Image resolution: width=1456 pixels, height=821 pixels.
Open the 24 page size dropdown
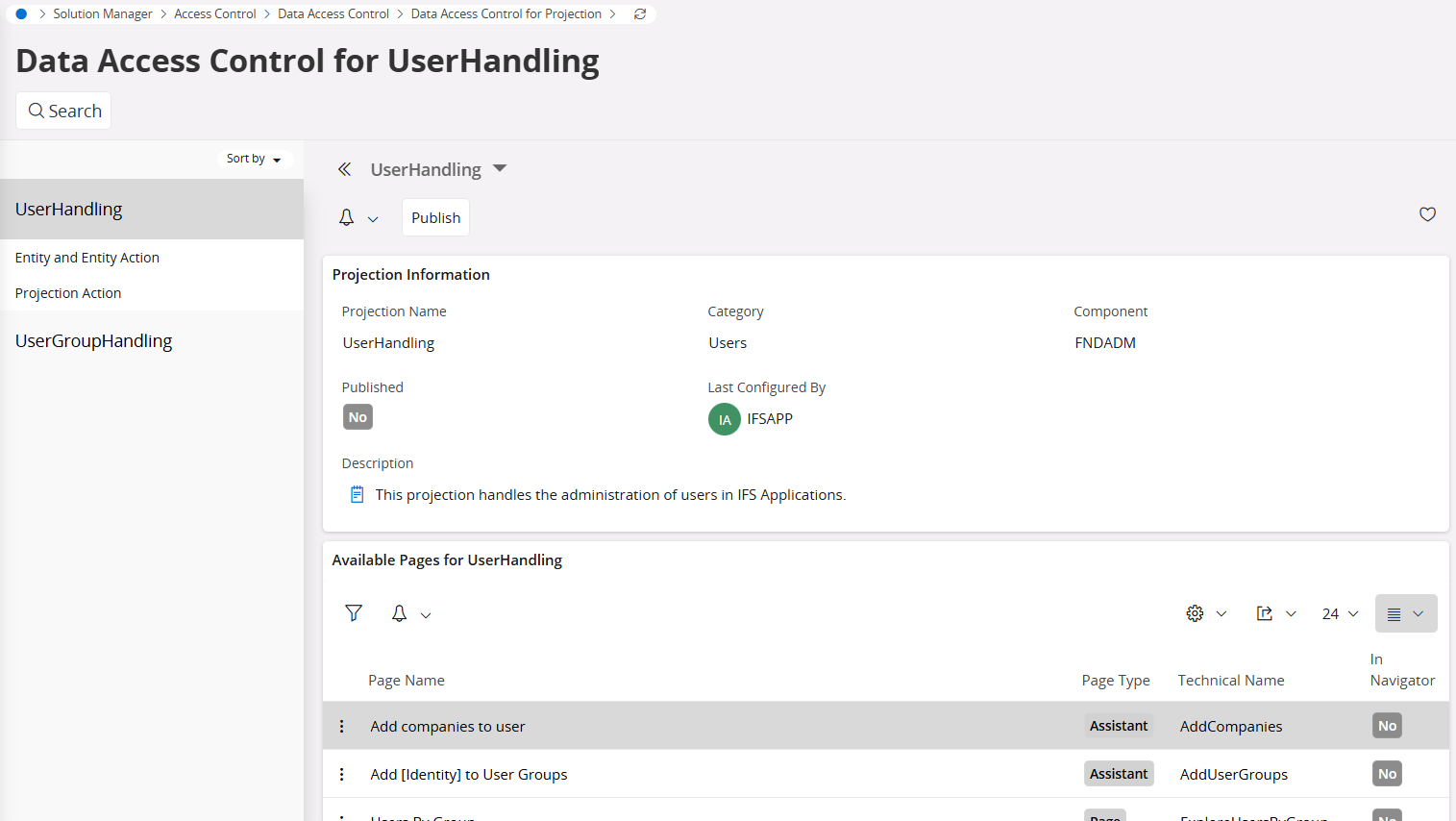pyautogui.click(x=1340, y=614)
